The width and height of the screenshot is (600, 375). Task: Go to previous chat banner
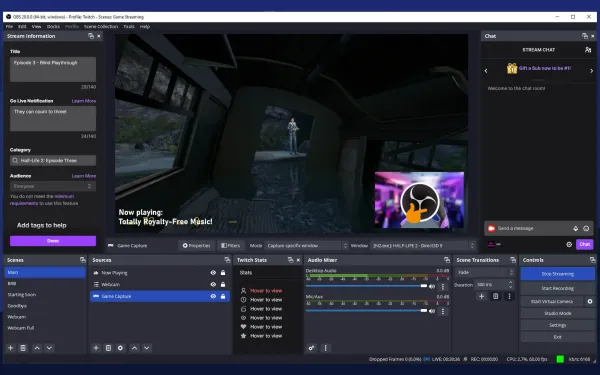pyautogui.click(x=486, y=71)
